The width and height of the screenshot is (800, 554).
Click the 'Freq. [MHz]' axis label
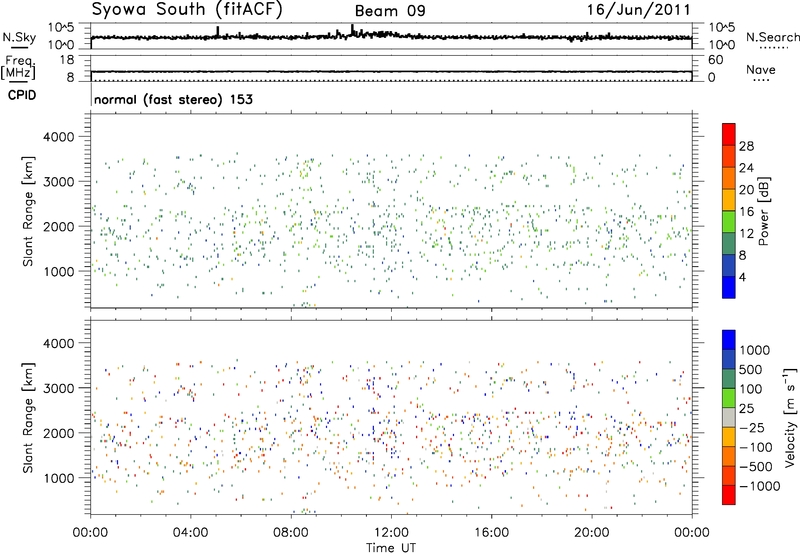19,68
